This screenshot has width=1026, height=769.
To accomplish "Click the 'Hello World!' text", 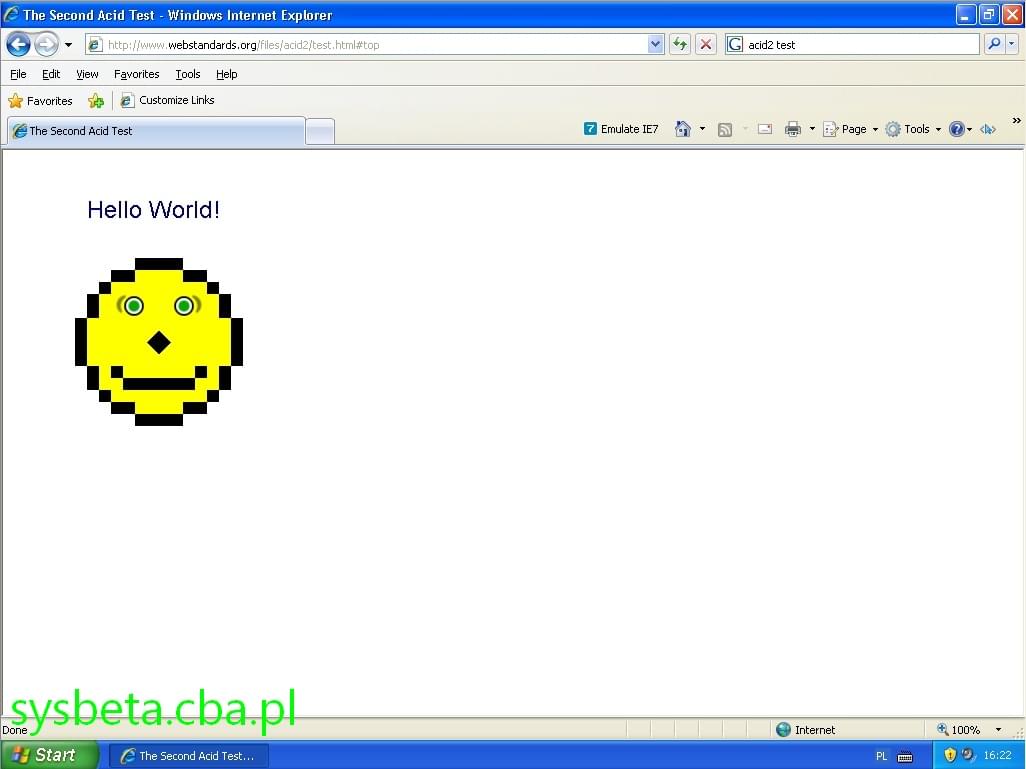I will click(153, 209).
